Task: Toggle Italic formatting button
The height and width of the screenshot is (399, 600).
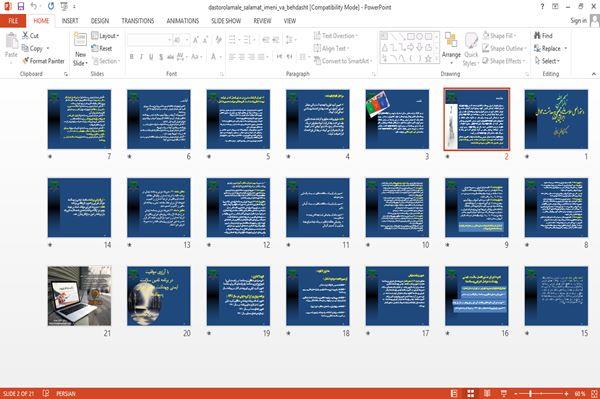Action: point(141,57)
